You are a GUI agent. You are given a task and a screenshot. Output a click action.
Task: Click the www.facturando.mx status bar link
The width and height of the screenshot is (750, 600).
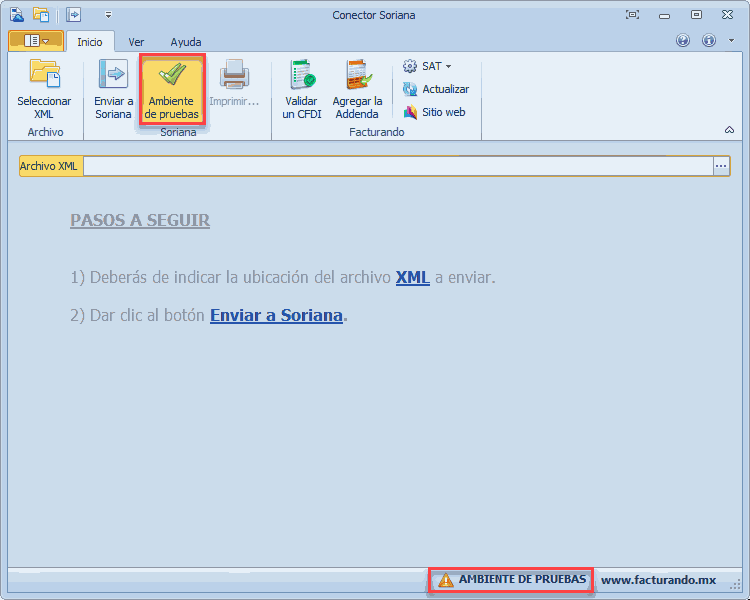point(658,580)
